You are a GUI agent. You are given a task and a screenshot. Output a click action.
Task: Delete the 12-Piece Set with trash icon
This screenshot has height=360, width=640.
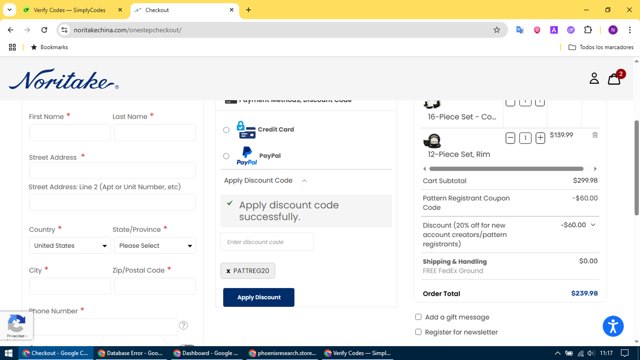tap(595, 135)
